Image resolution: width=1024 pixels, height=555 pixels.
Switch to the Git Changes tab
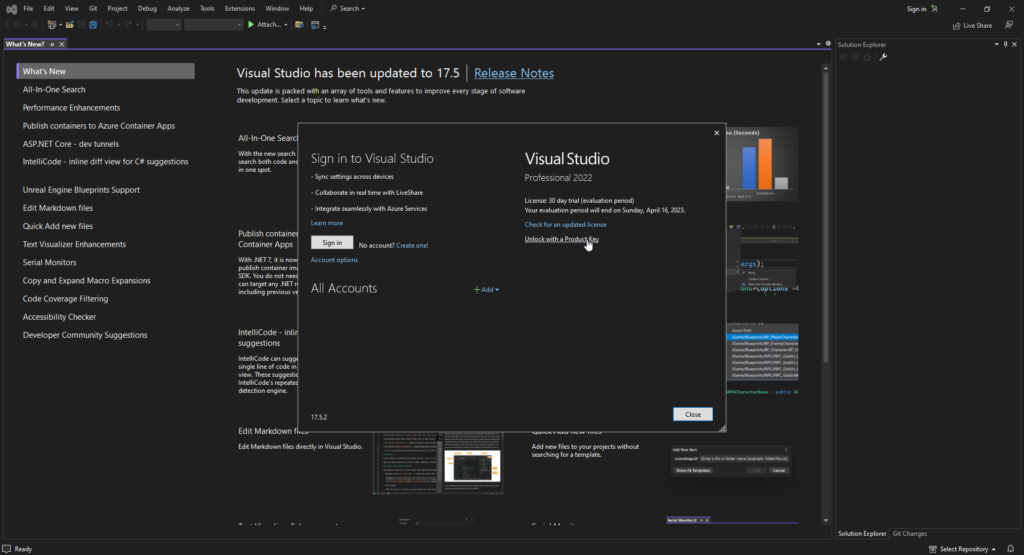909,534
